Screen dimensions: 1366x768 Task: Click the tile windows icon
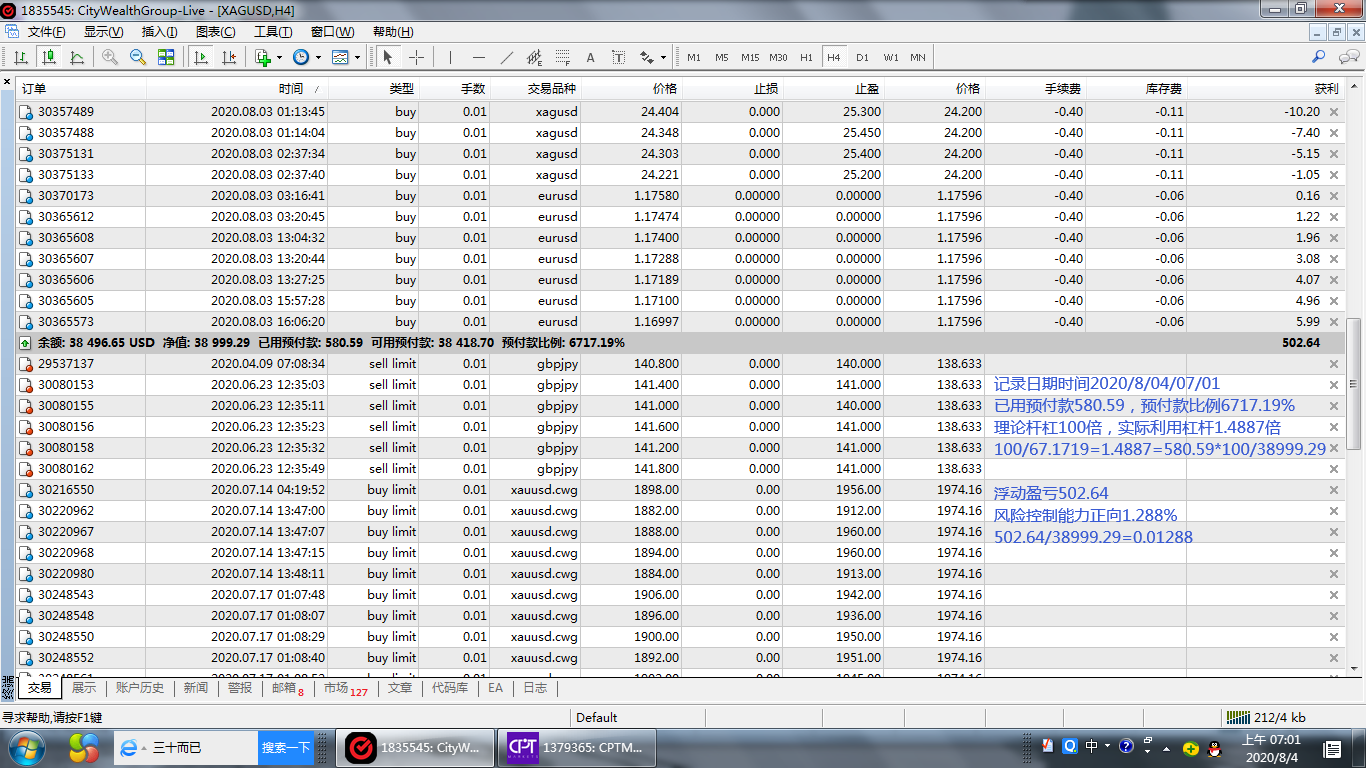click(166, 57)
